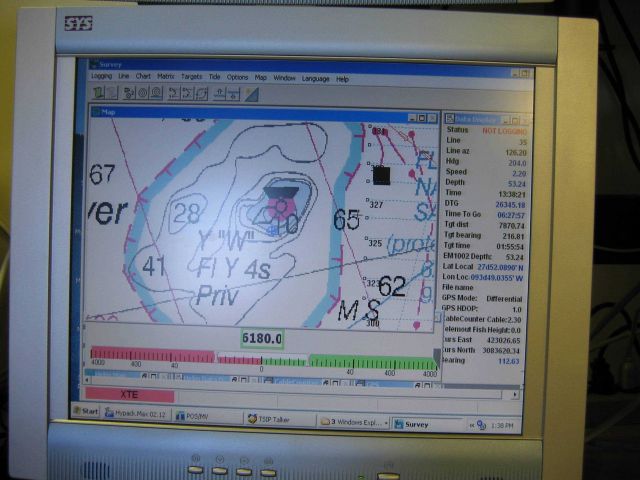Click the first line-arrow toolbar icon

(174, 93)
